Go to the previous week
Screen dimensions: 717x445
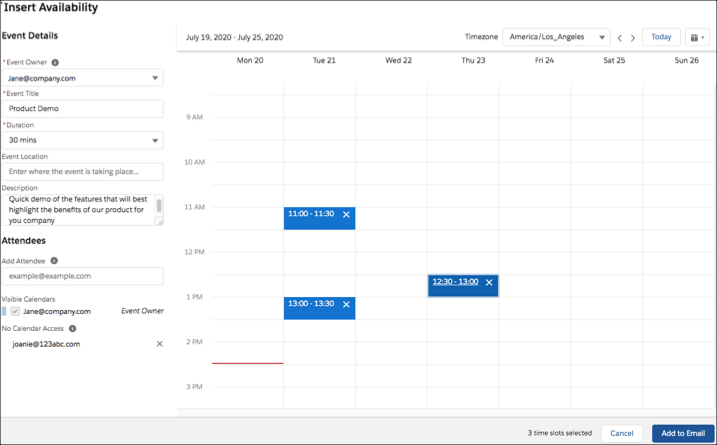(620, 38)
